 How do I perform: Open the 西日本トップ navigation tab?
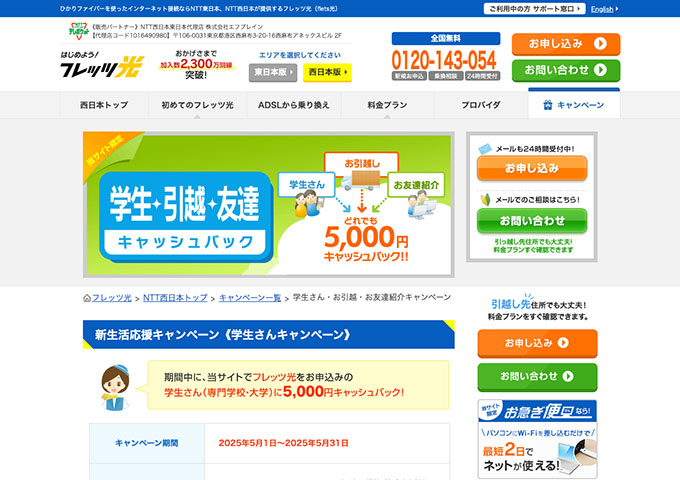point(104,105)
